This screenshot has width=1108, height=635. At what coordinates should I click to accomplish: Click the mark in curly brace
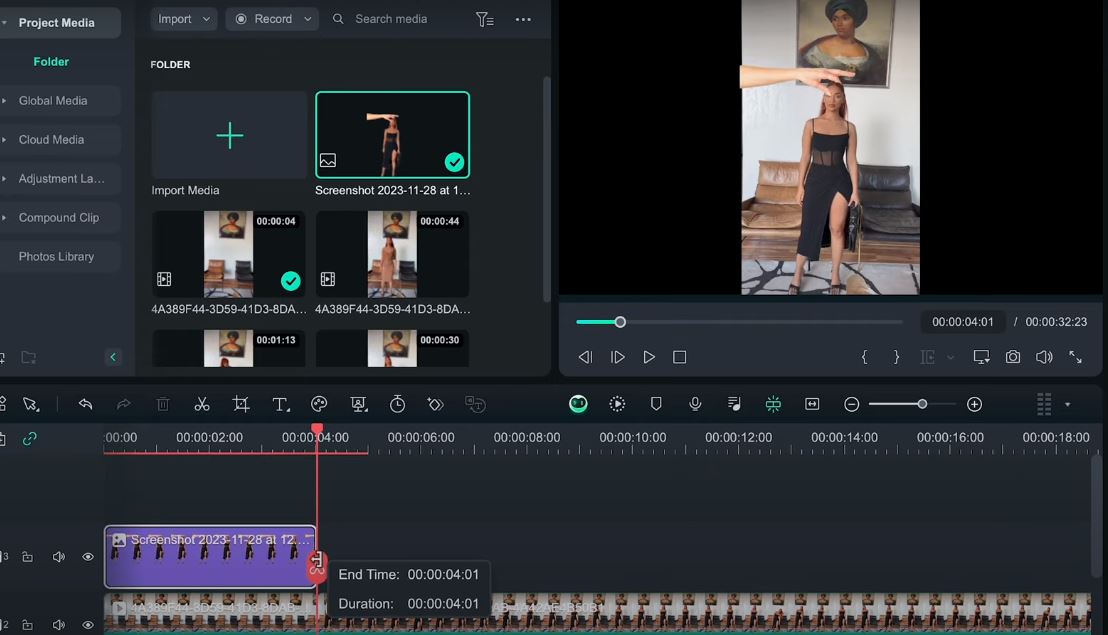pos(864,357)
